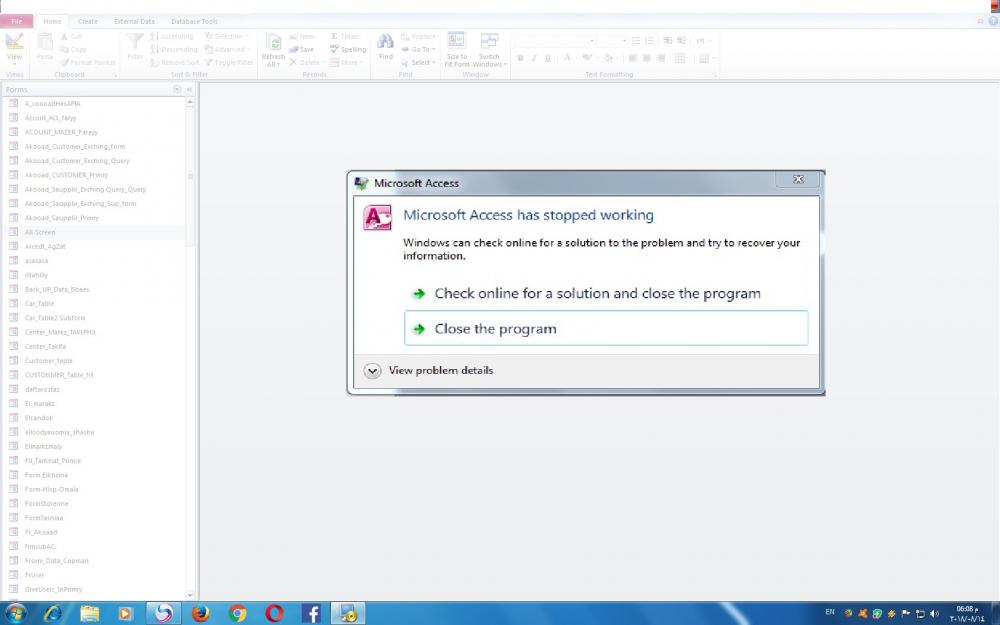Click the volume speaker icon in tray
The image size is (1000, 625).
click(x=934, y=614)
